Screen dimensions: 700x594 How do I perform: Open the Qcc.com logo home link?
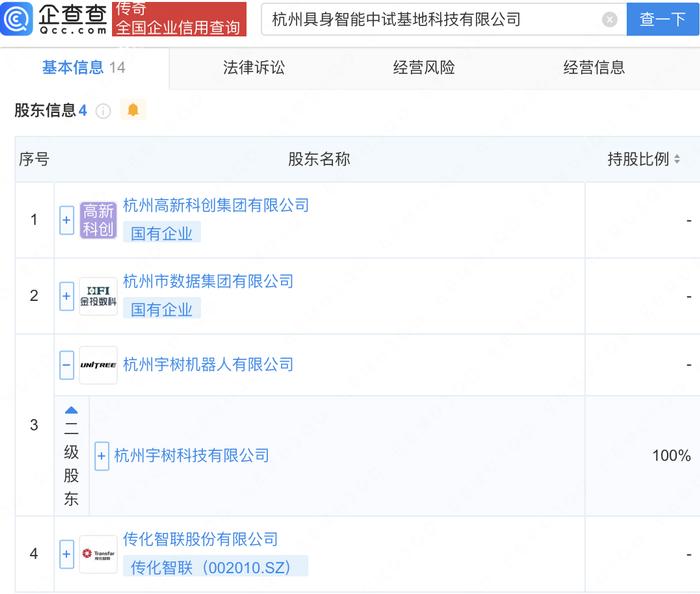54,19
